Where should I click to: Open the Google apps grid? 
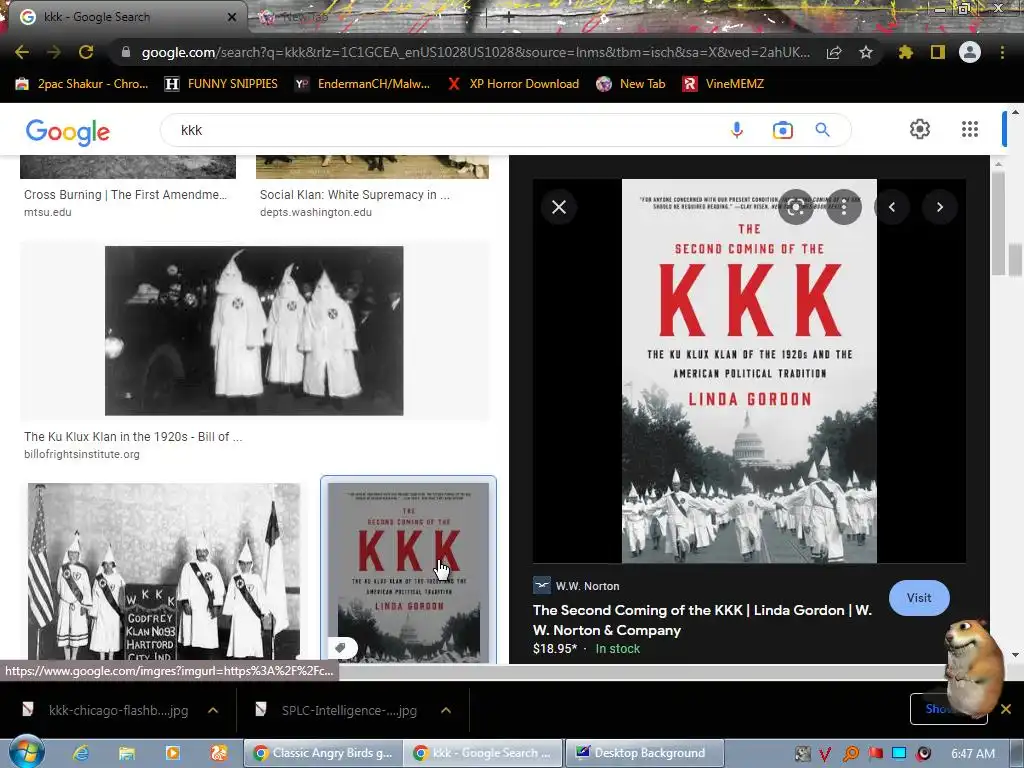coord(970,129)
